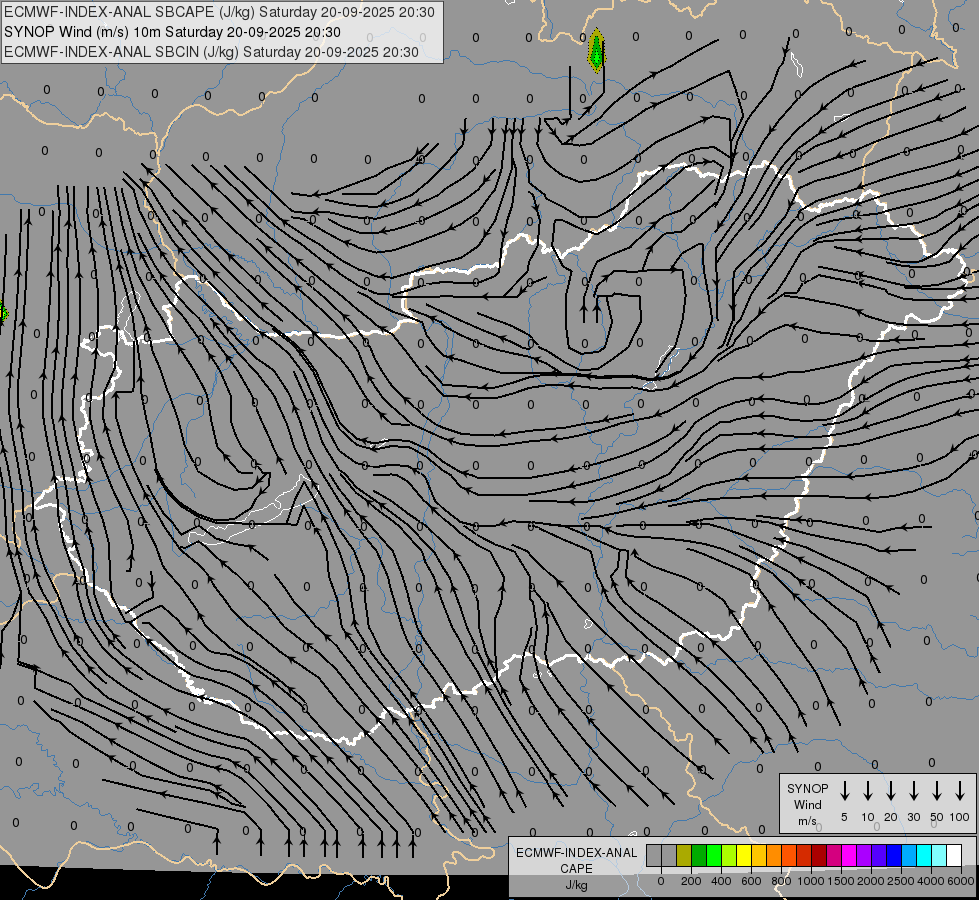Click the SBCAPE title line in header box
Image resolution: width=979 pixels, height=900 pixels.
tap(219, 12)
